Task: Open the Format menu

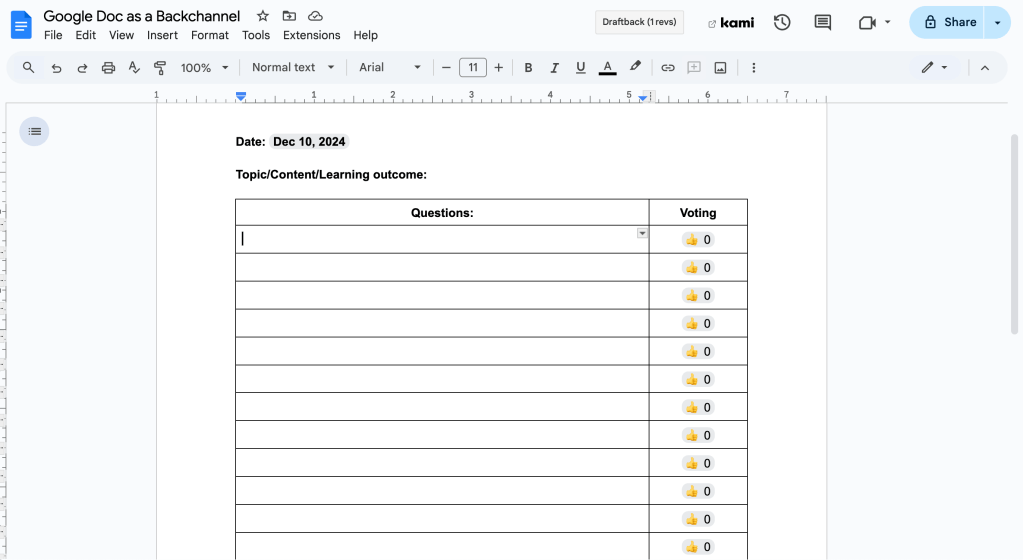Action: (210, 35)
